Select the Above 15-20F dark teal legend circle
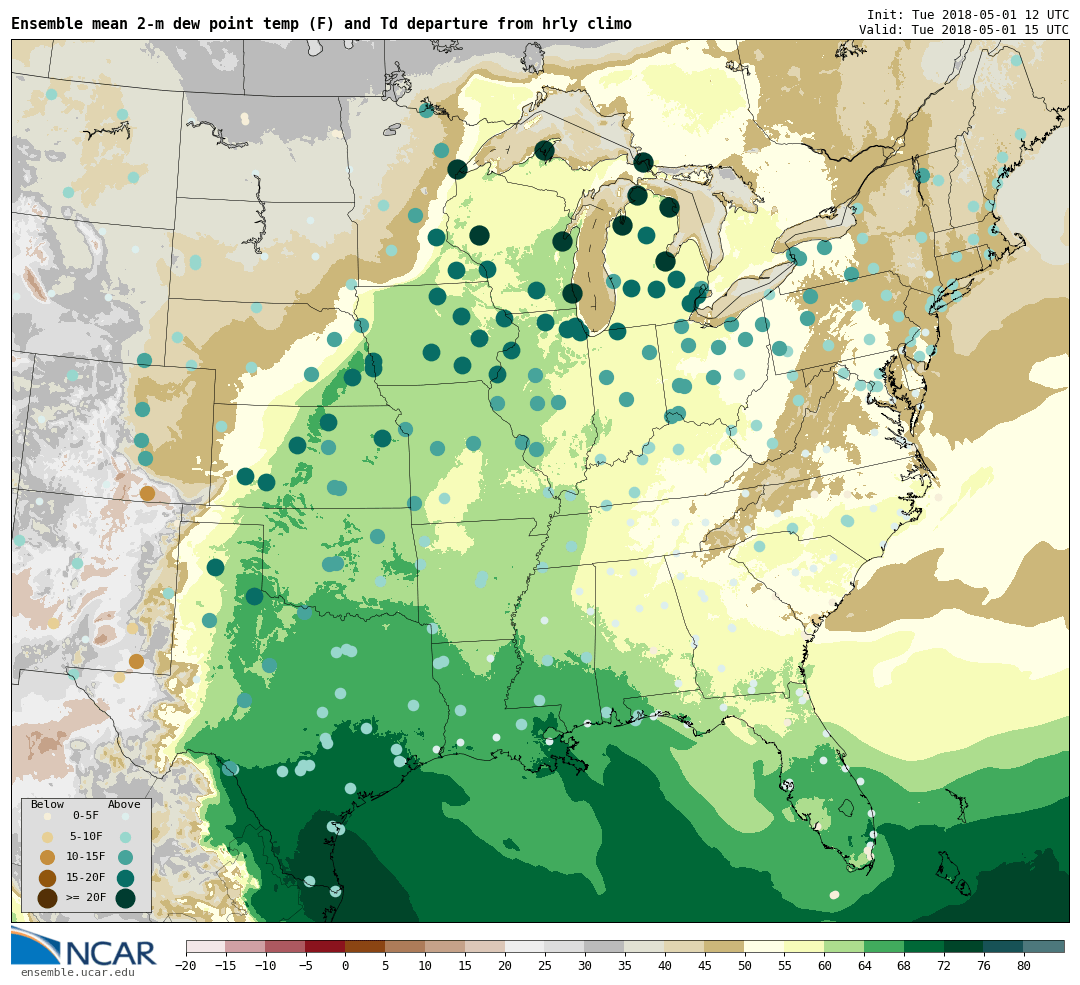This screenshot has width=1080, height=985. click(125, 878)
